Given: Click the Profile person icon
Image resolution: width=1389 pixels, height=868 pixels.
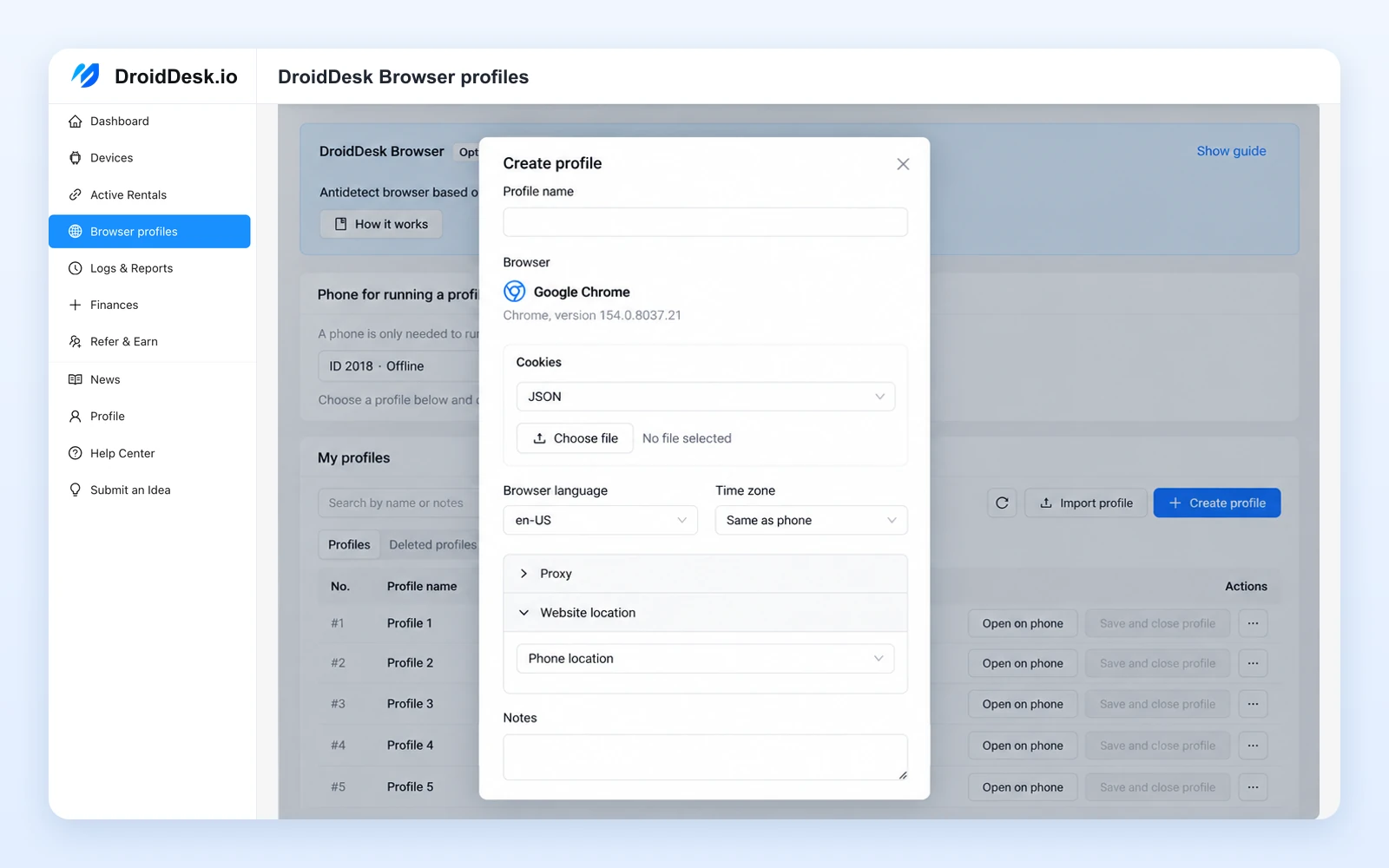Looking at the screenshot, I should 76,416.
